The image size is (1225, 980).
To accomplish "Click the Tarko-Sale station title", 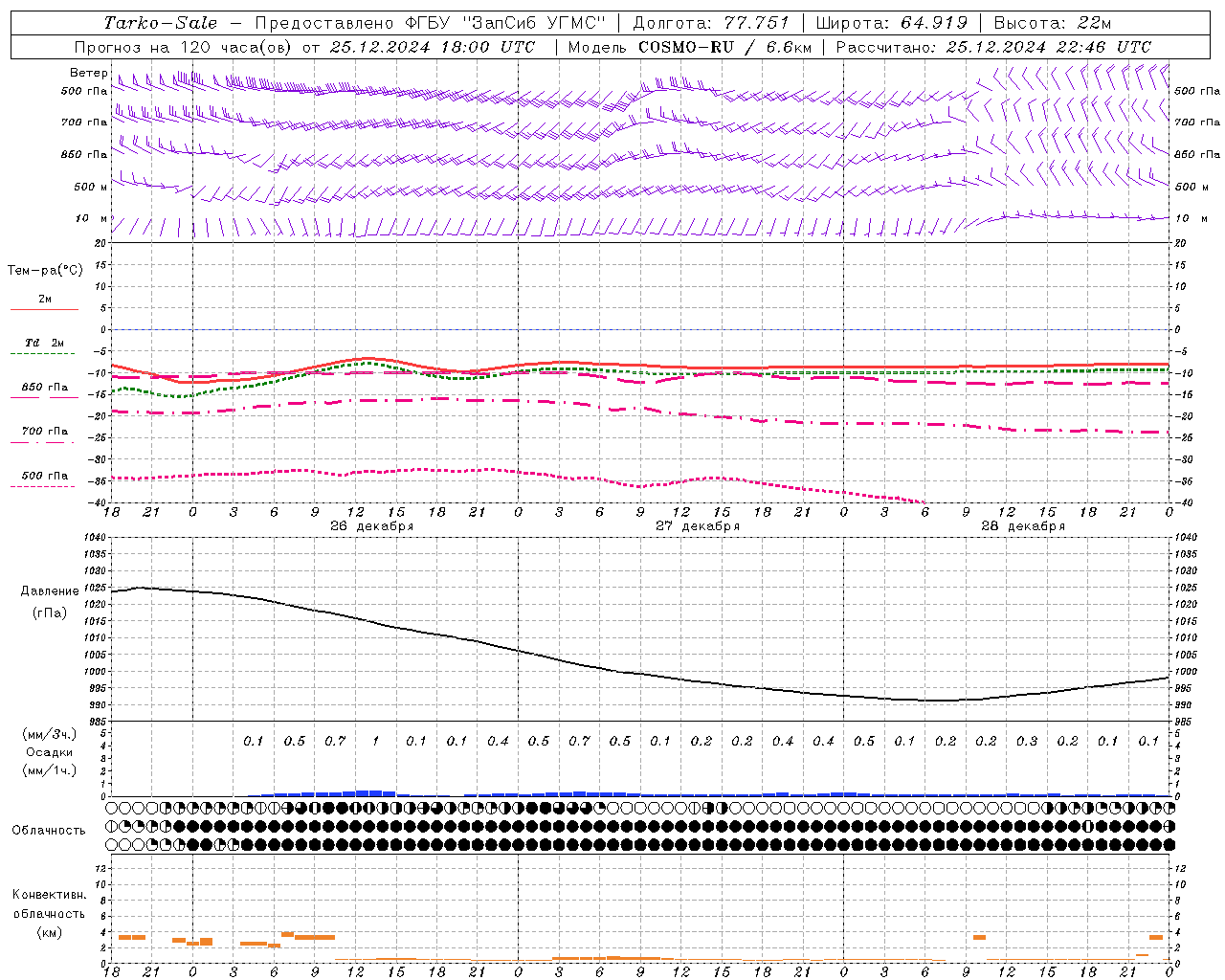I will (x=160, y=23).
